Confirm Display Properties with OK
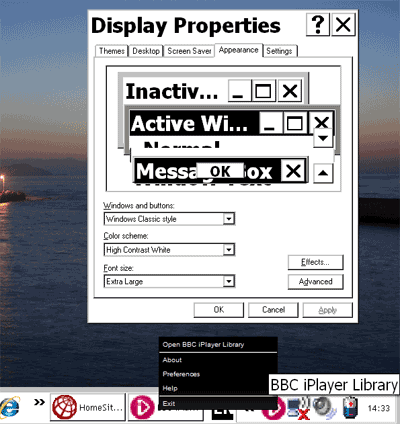This screenshot has width=400, height=424. click(x=219, y=310)
